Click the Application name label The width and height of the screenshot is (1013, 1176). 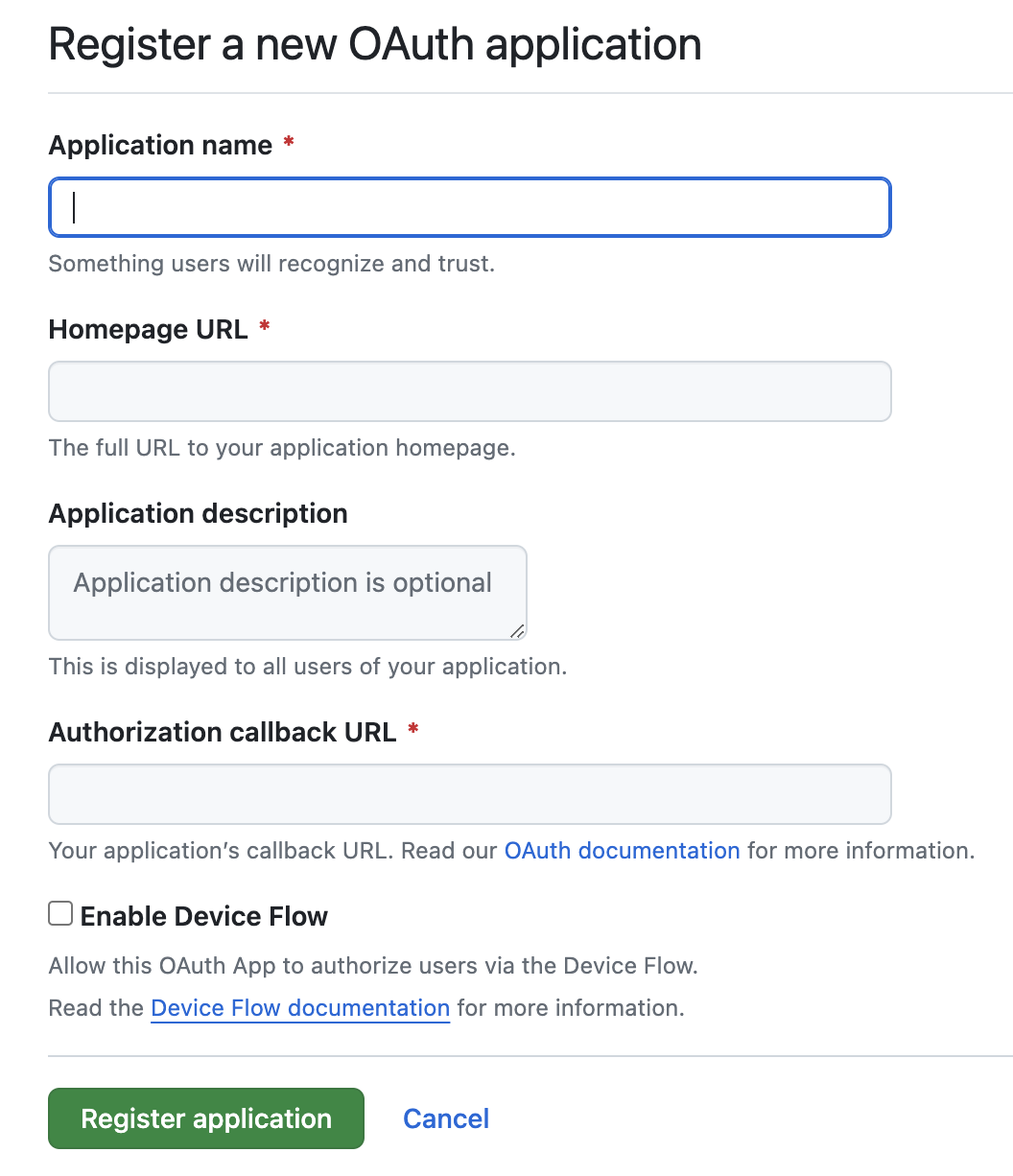pos(161,146)
